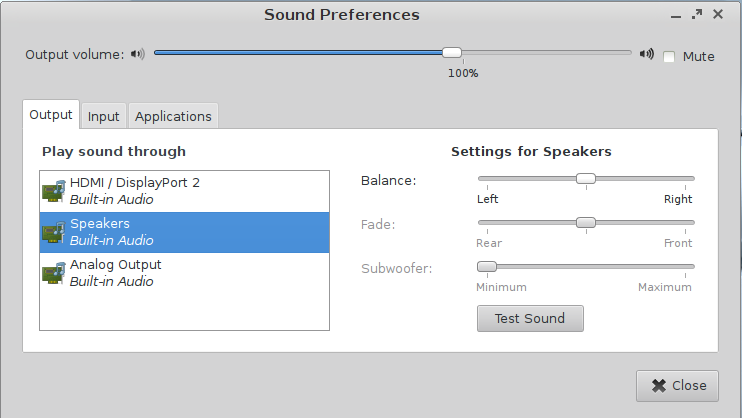Viewport: 742px width, 418px height.
Task: Click the Speakers sound card icon
Action: tap(53, 232)
